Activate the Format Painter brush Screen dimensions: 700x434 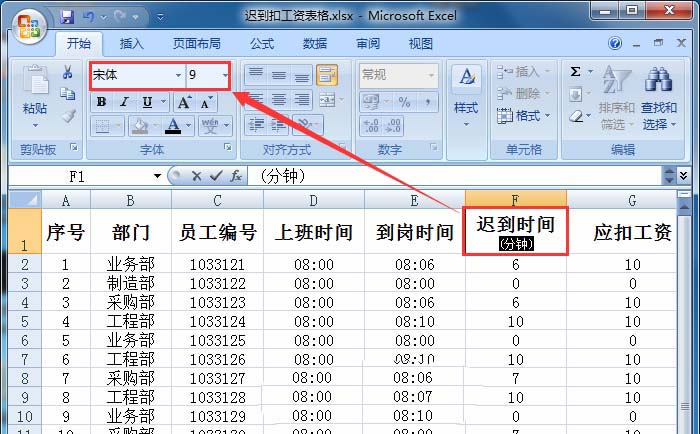pyautogui.click(x=68, y=116)
